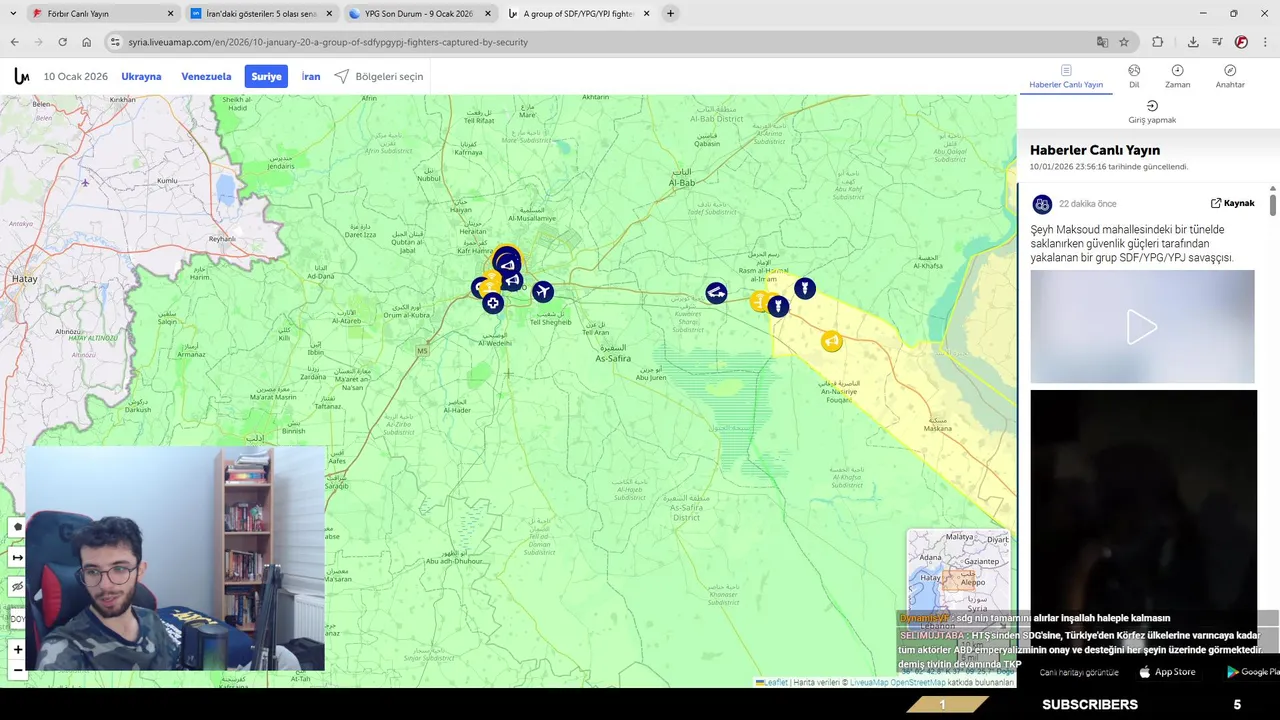1280x720 pixels.
Task: Open the App Store link
Action: pyautogui.click(x=1167, y=672)
